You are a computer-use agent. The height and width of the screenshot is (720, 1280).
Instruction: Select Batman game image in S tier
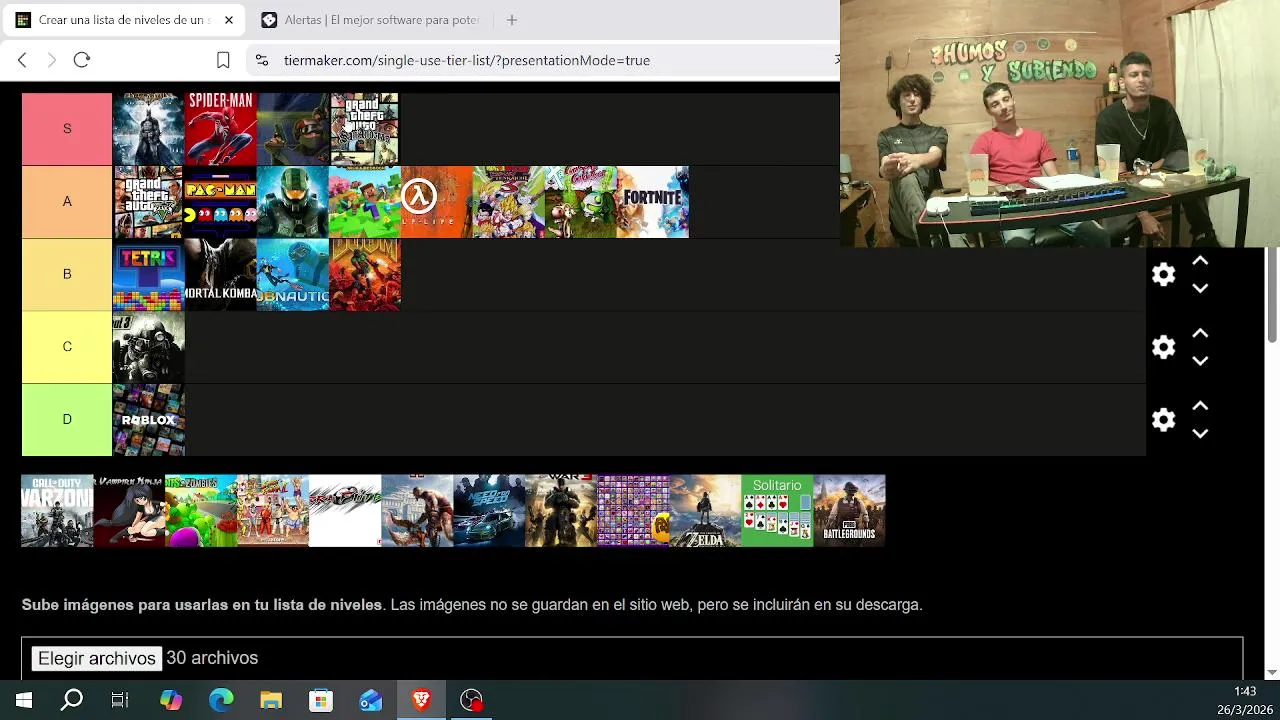click(148, 129)
